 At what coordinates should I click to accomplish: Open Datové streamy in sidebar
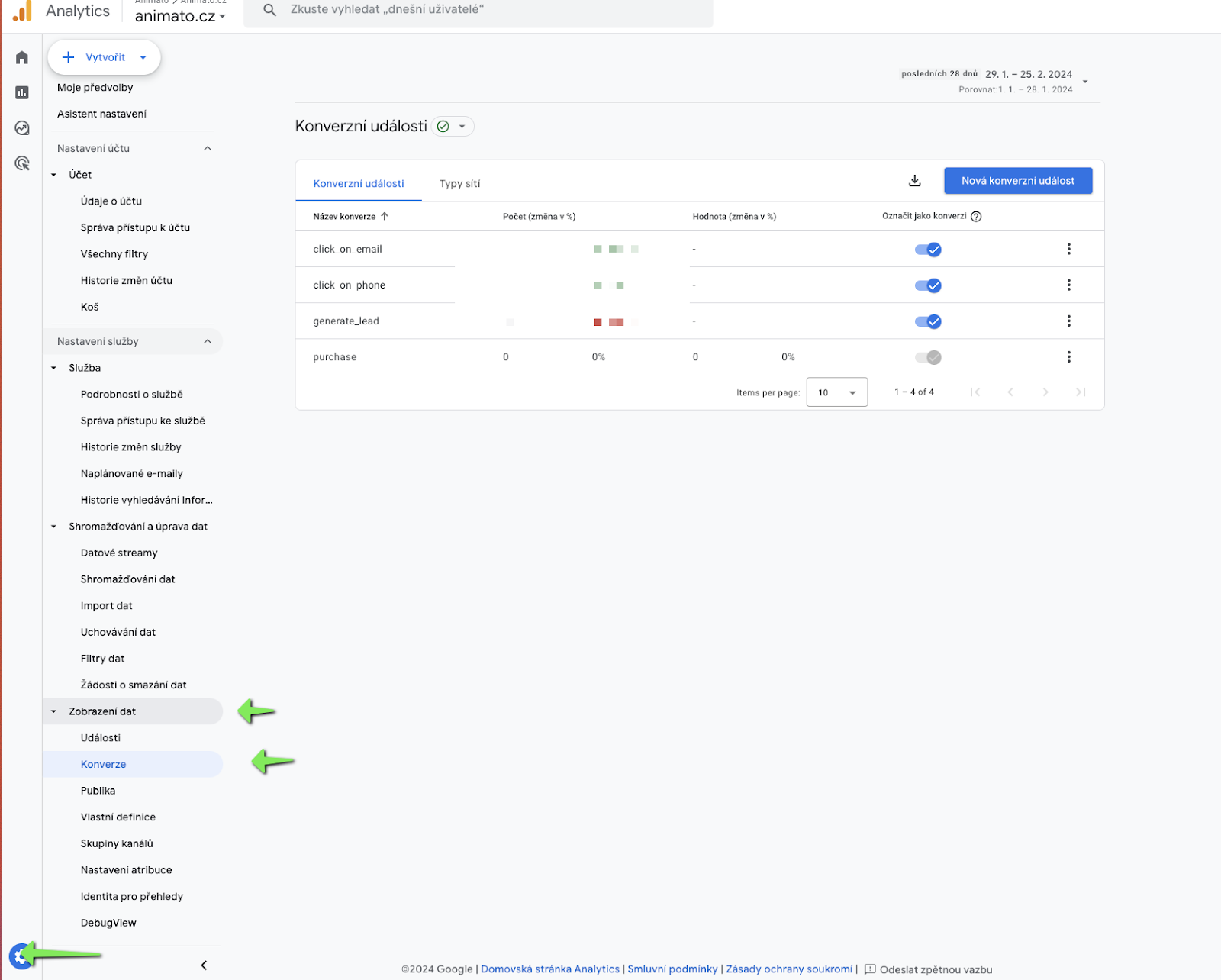[119, 553]
